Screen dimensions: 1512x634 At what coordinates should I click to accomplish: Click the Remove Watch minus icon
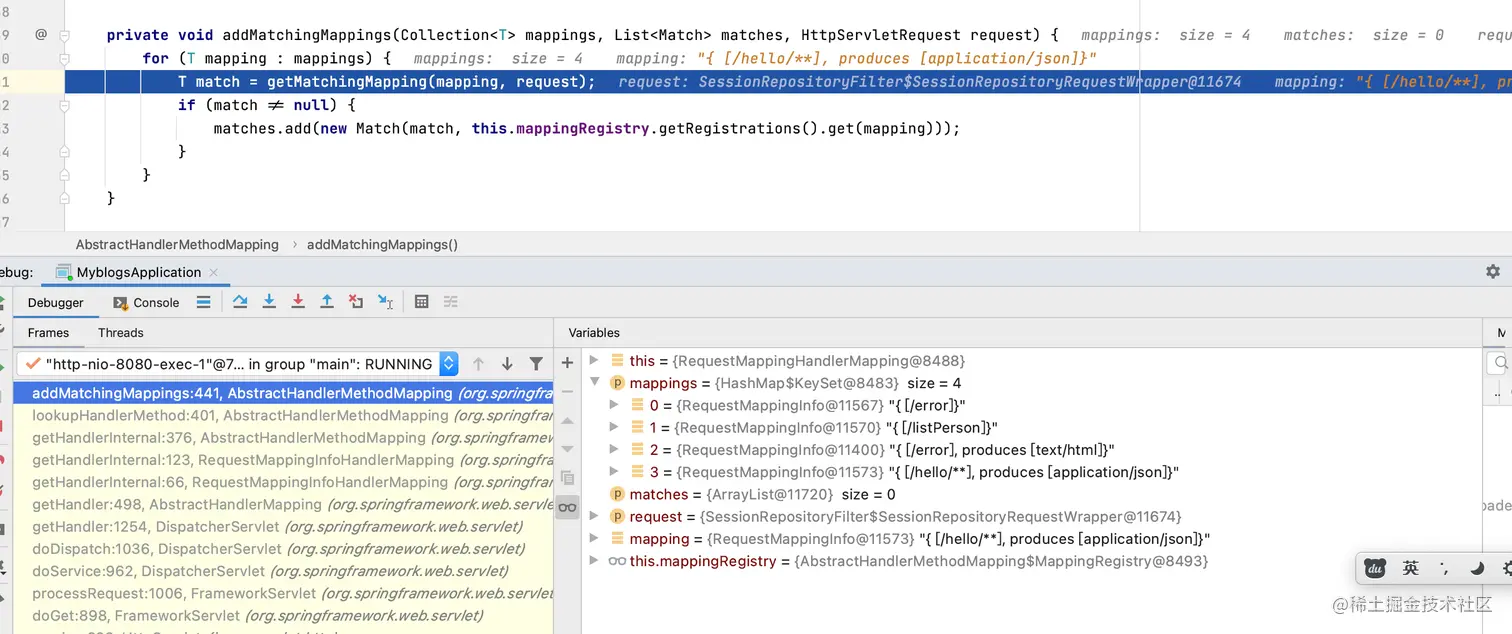pyautogui.click(x=567, y=392)
